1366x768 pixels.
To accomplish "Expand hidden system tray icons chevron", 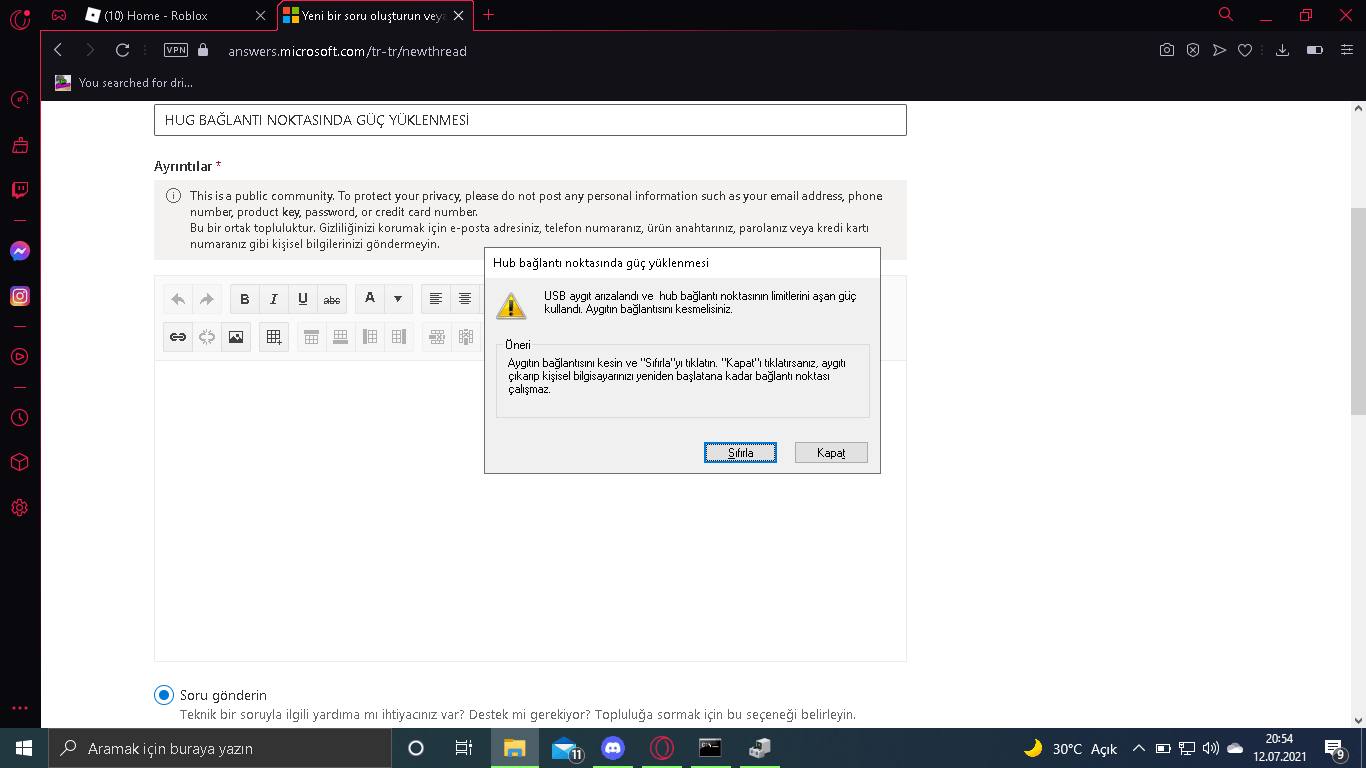I will tap(1138, 748).
